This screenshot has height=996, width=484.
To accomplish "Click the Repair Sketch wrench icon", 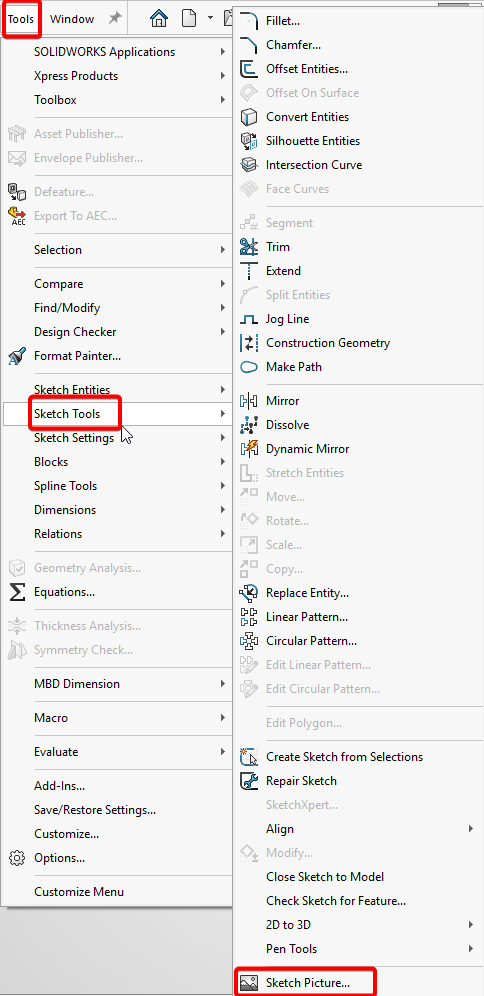I will [x=249, y=781].
